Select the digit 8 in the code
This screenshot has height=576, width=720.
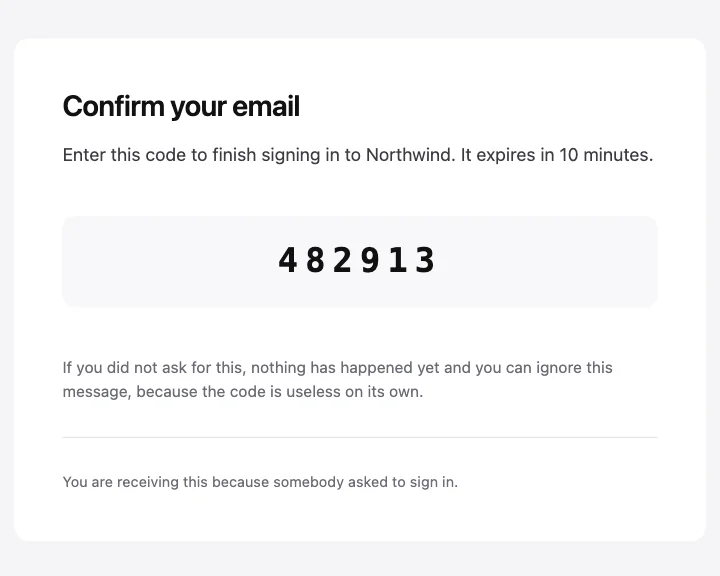point(315,260)
